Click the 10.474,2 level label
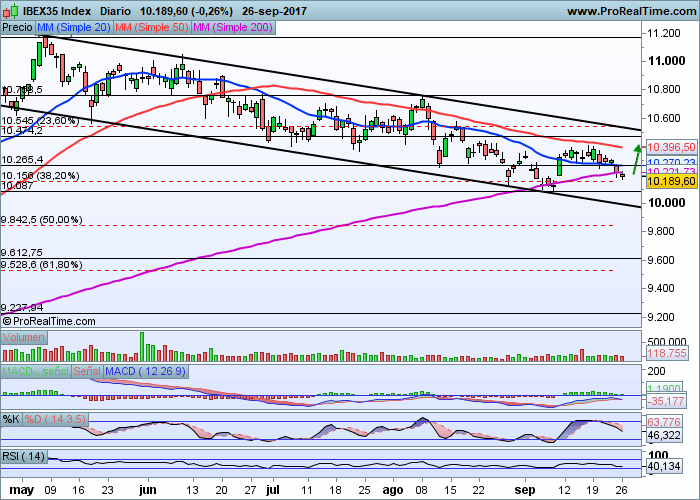Viewport: 700px width, 500px height. click(x=22, y=131)
